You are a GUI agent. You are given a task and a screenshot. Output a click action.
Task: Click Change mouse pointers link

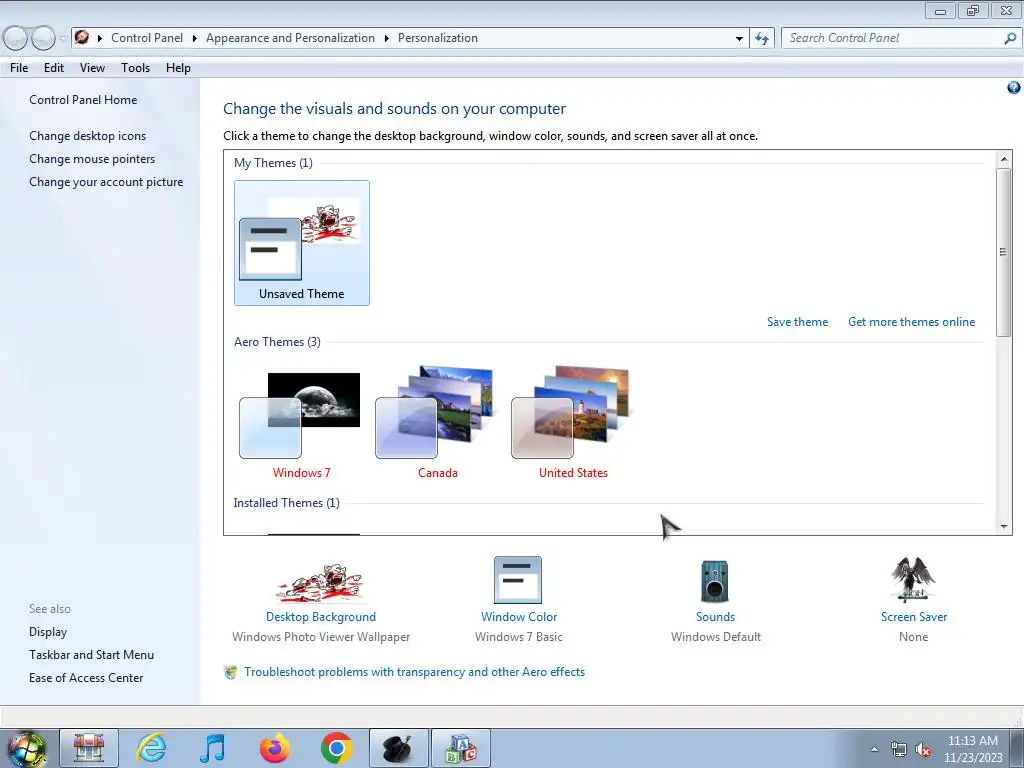coord(92,159)
